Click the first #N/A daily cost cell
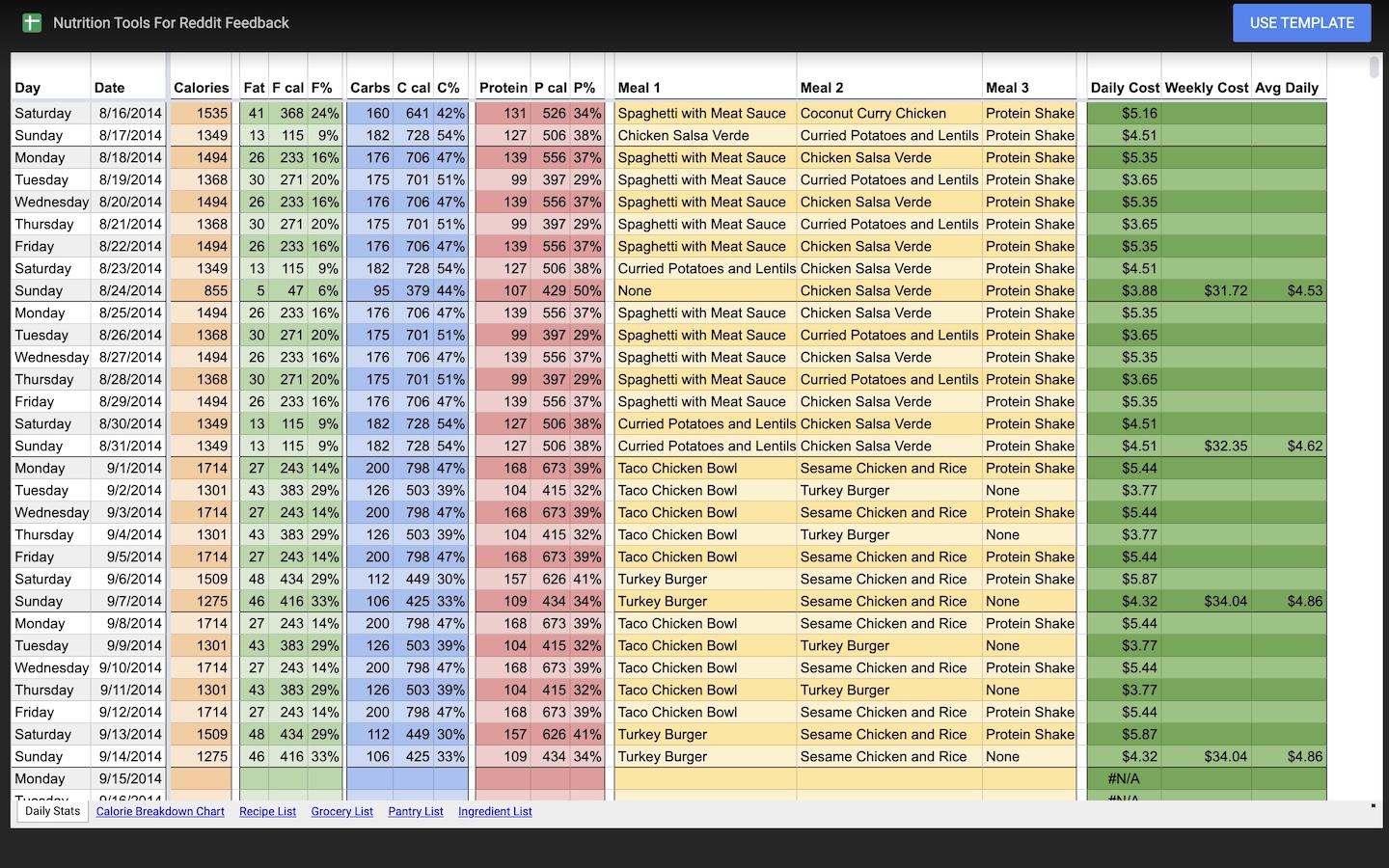This screenshot has height=868, width=1389. point(1124,778)
